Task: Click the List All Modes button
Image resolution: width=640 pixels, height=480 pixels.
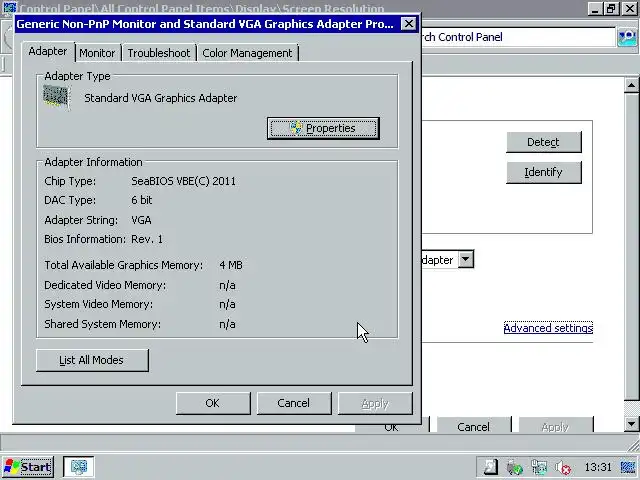Action: pyautogui.click(x=92, y=360)
